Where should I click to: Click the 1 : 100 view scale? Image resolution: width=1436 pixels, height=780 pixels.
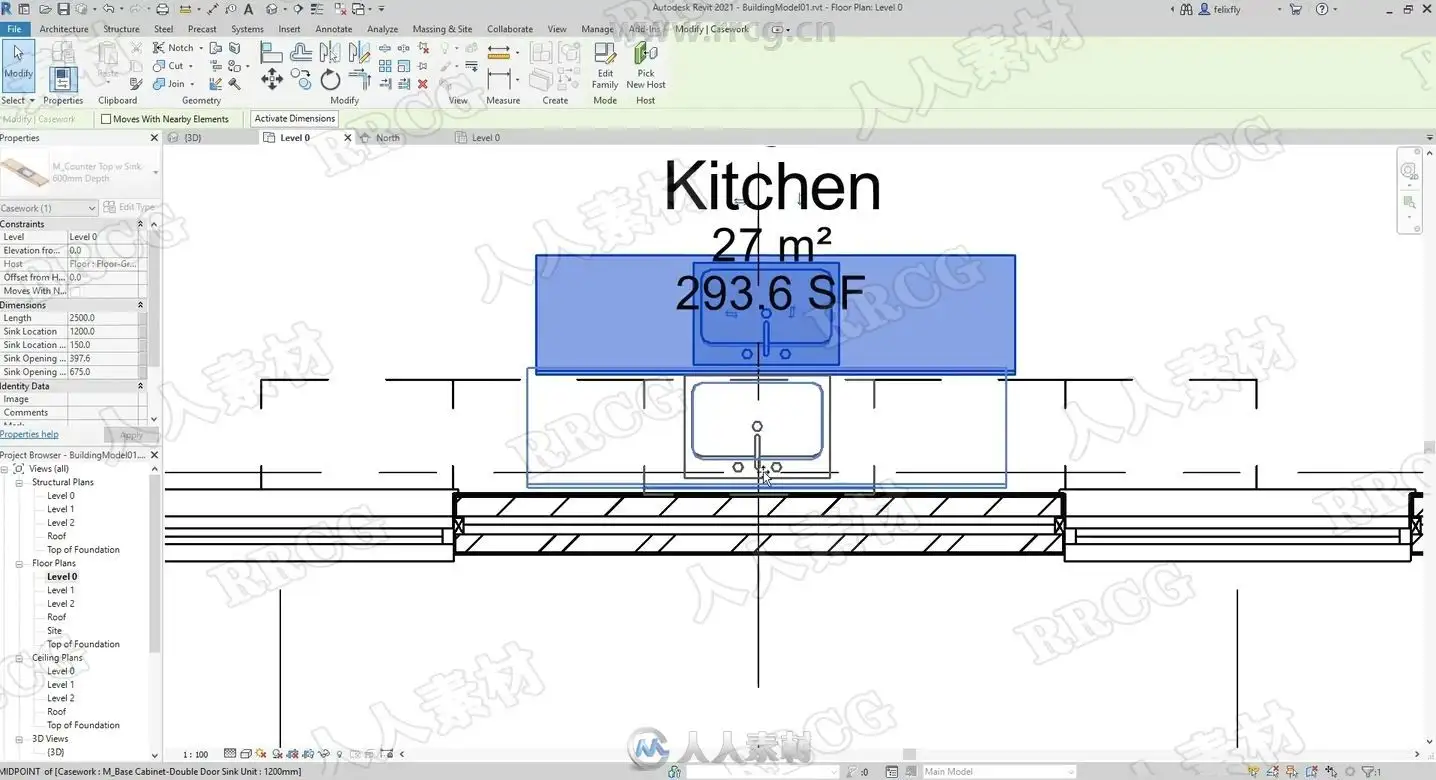point(196,755)
